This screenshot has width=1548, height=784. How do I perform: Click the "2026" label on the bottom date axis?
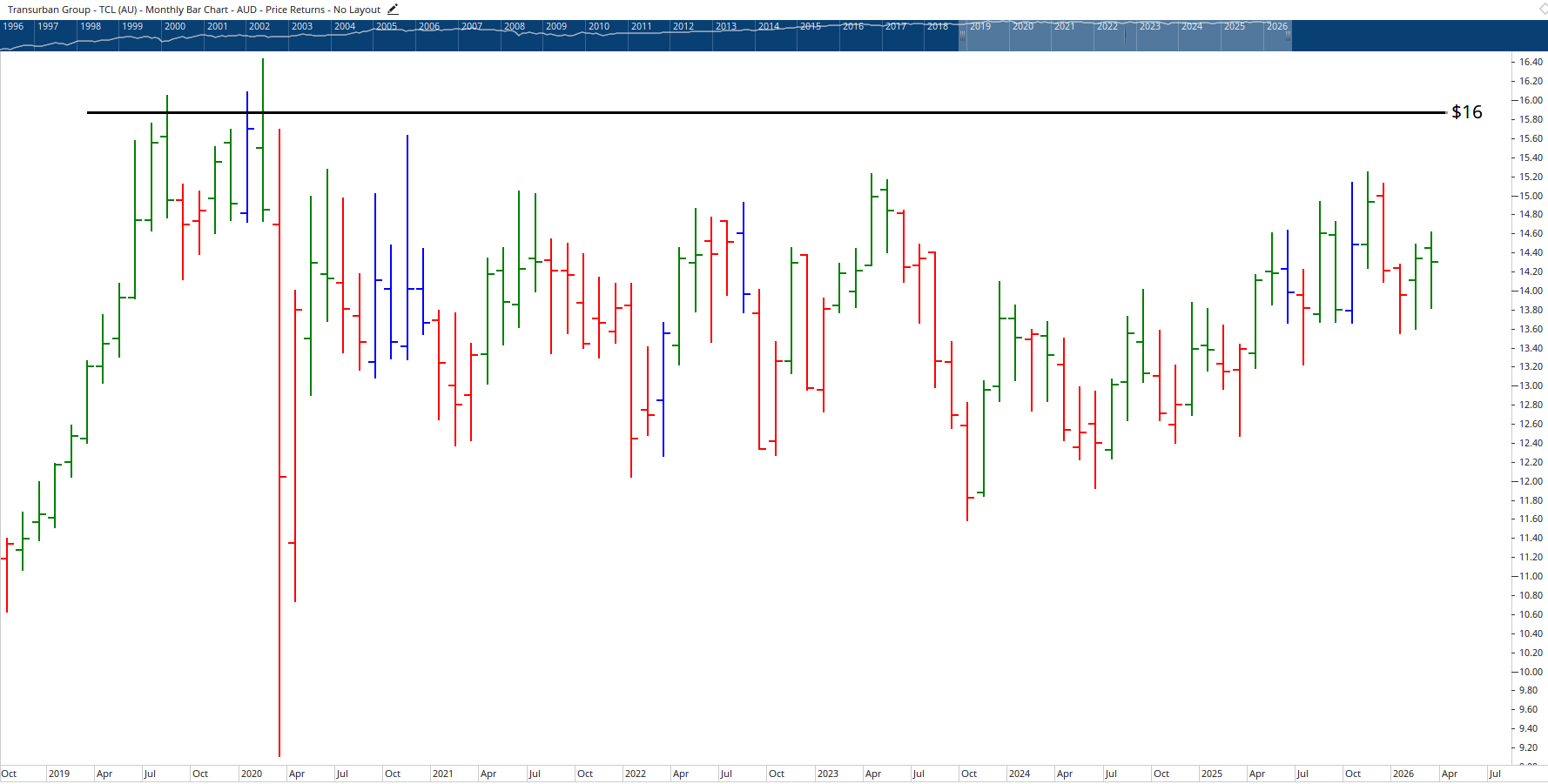pos(1405,773)
